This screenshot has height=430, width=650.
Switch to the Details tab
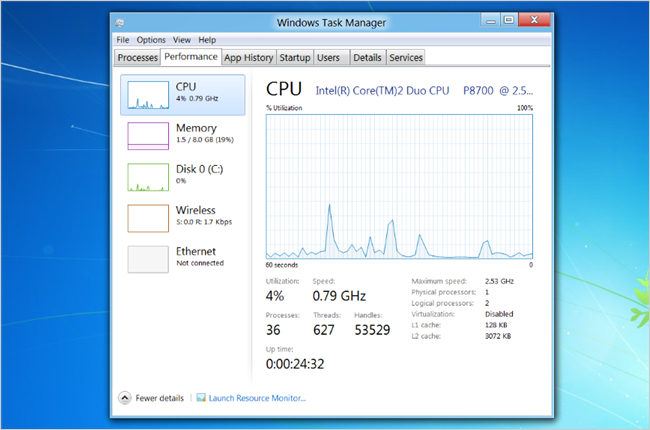tap(368, 58)
